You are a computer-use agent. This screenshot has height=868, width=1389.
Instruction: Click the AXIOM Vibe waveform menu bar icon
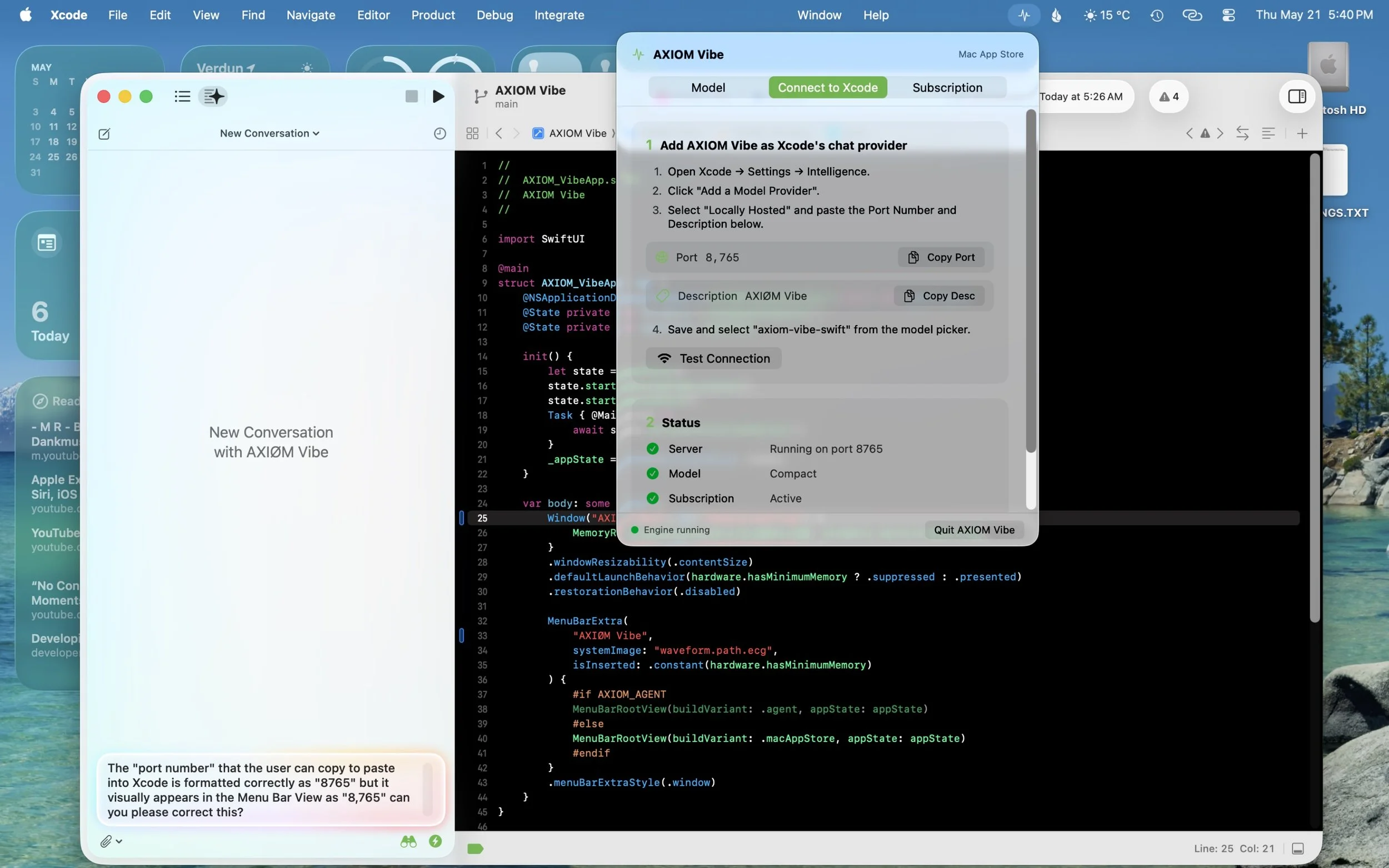(x=1024, y=15)
